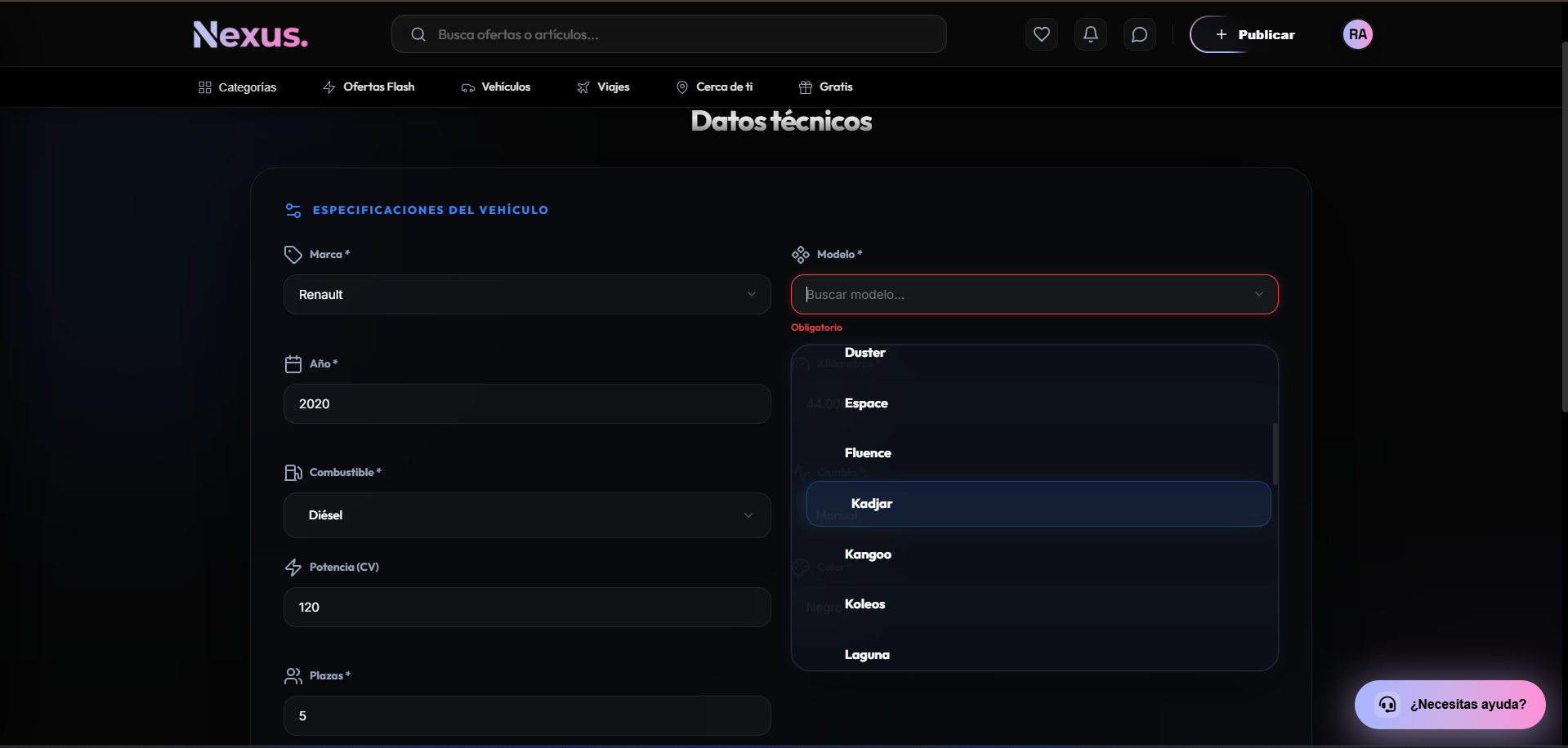
Task: Open the RA profile avatar
Action: 1357,34
